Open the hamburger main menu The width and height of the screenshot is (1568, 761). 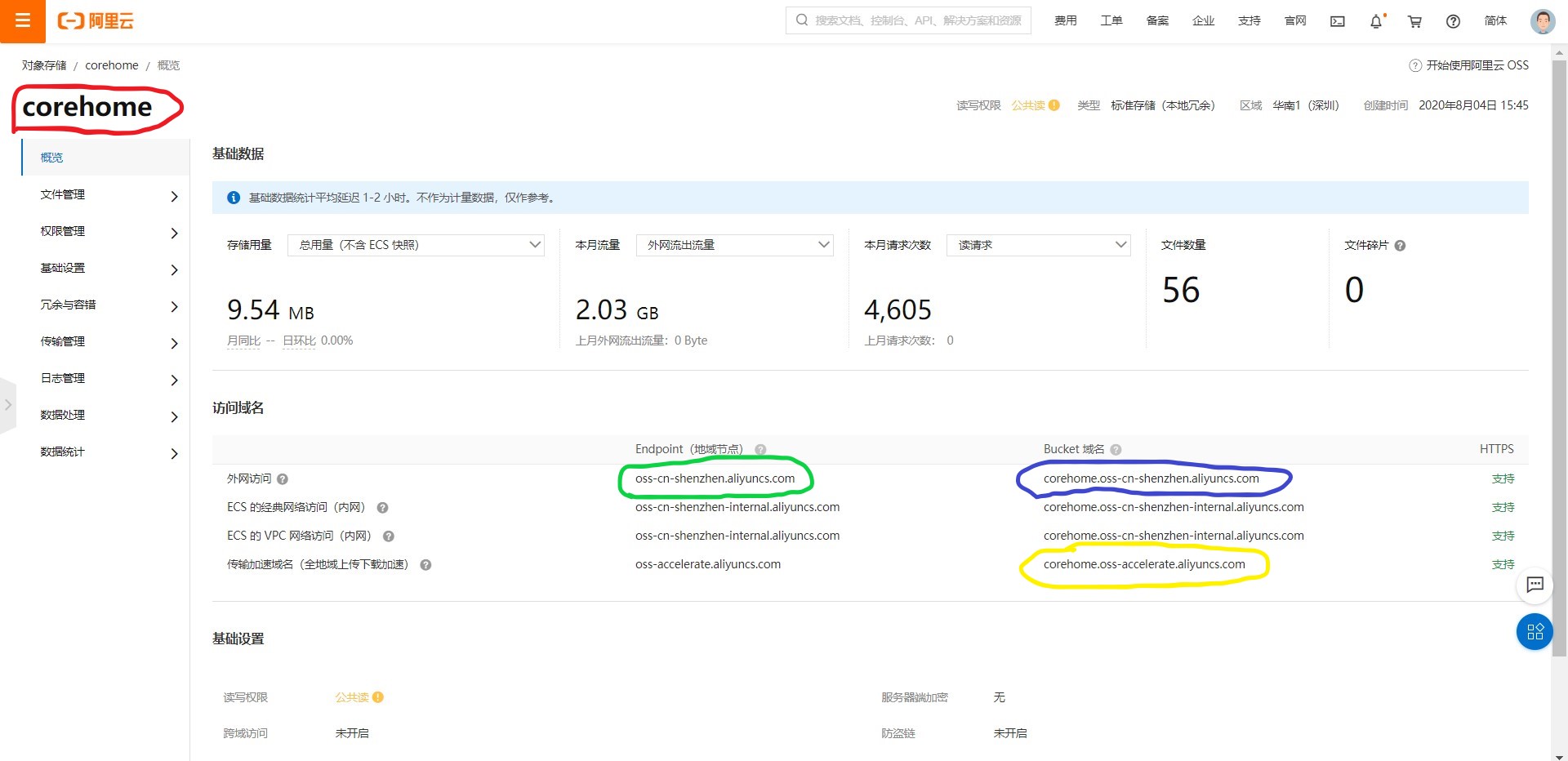point(22,21)
